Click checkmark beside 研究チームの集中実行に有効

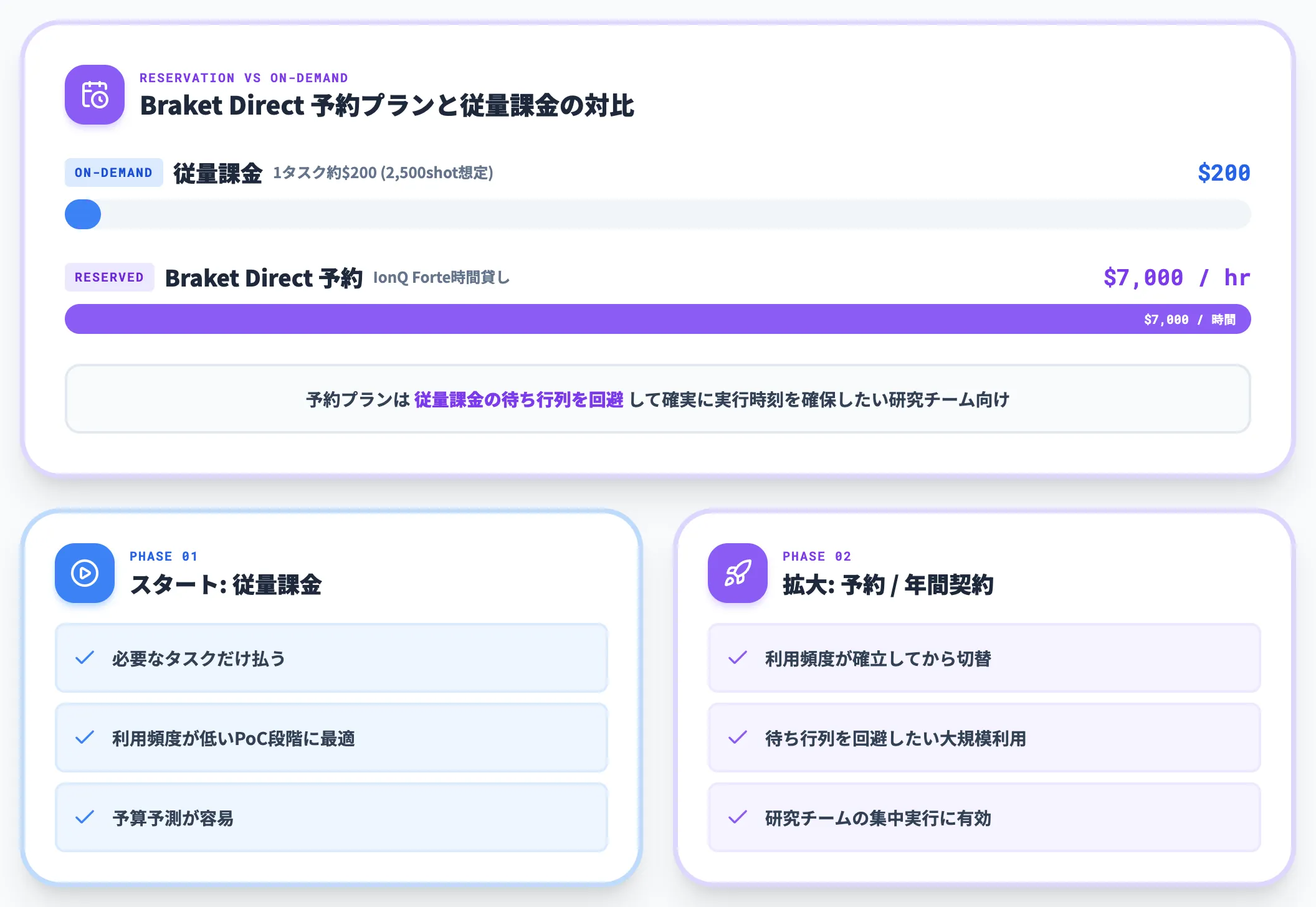(738, 817)
